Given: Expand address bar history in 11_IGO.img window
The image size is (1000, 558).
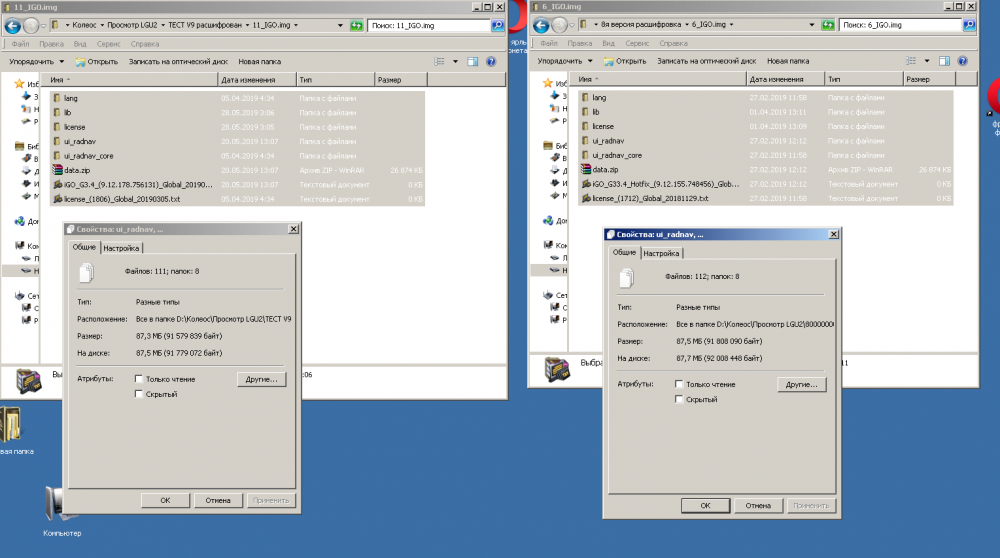Looking at the screenshot, I should pyautogui.click(x=340, y=26).
